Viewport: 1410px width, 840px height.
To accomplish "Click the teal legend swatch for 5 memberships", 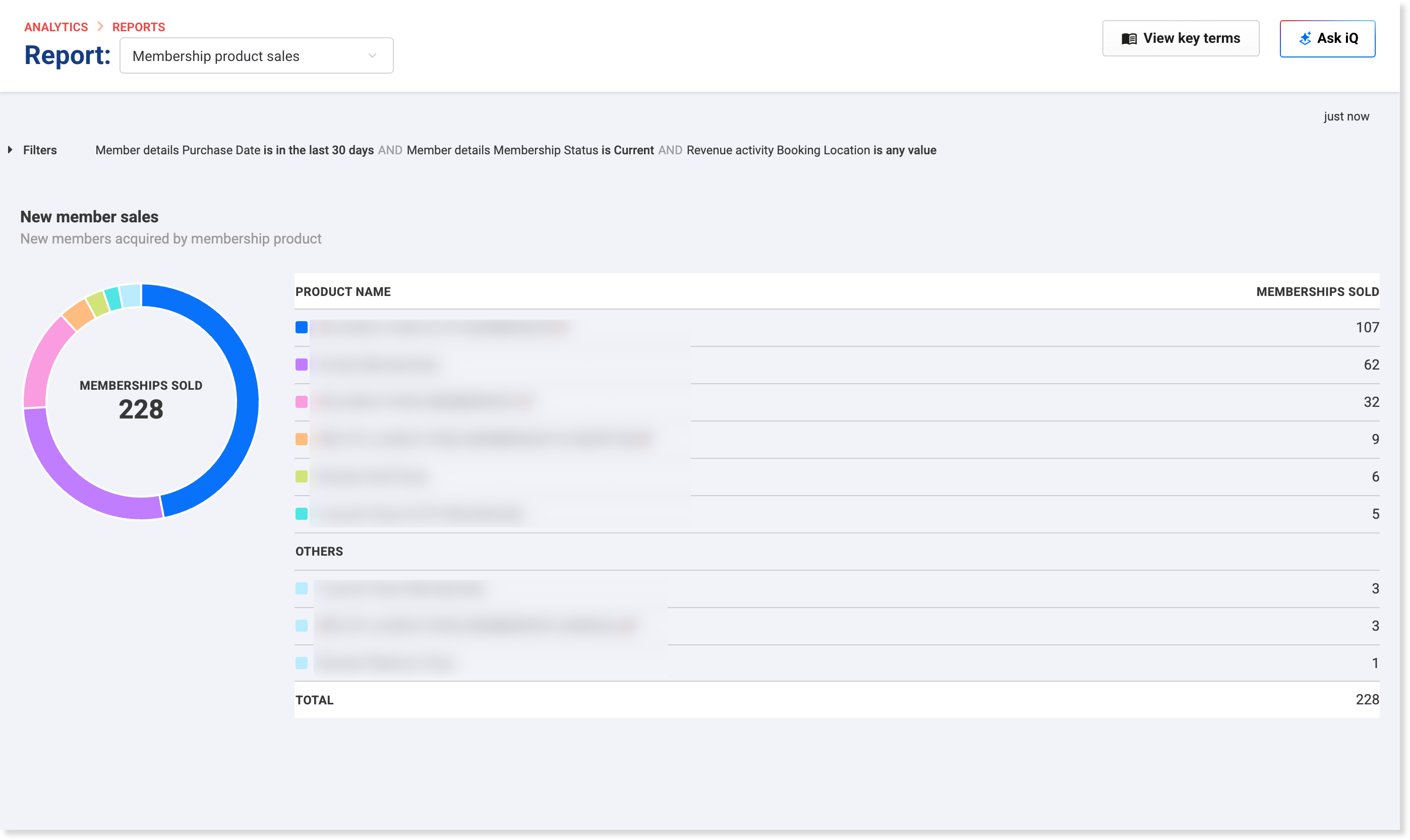I will pos(301,514).
